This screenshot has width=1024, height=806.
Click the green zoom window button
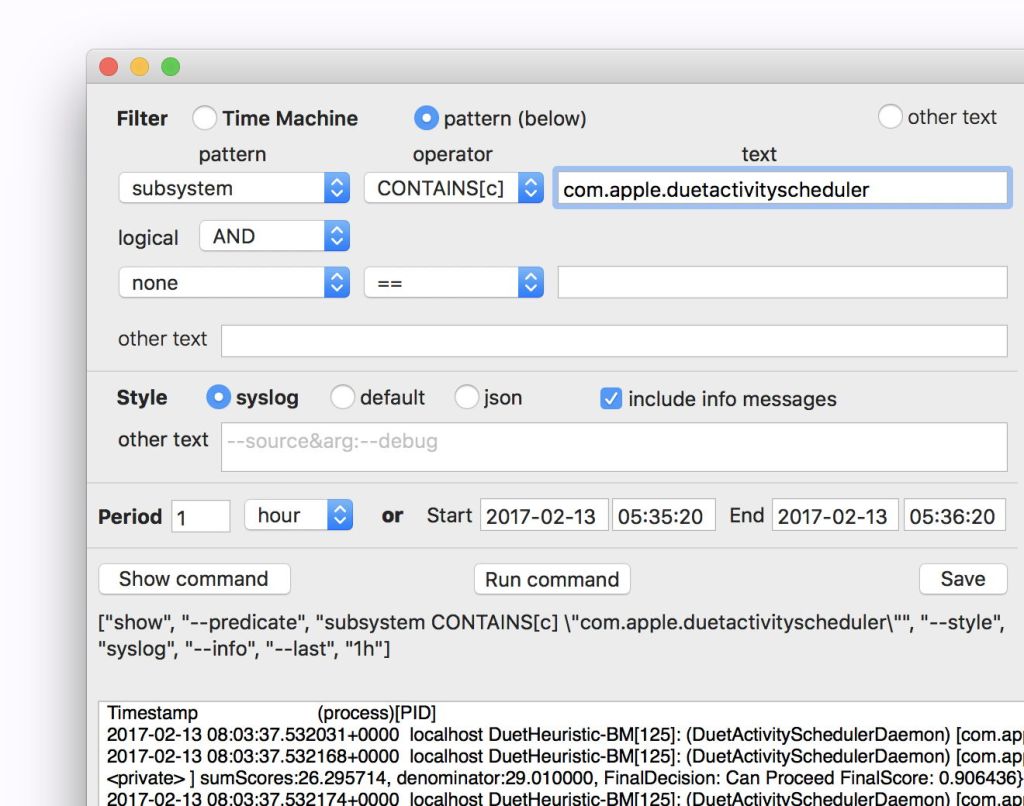pos(171,67)
